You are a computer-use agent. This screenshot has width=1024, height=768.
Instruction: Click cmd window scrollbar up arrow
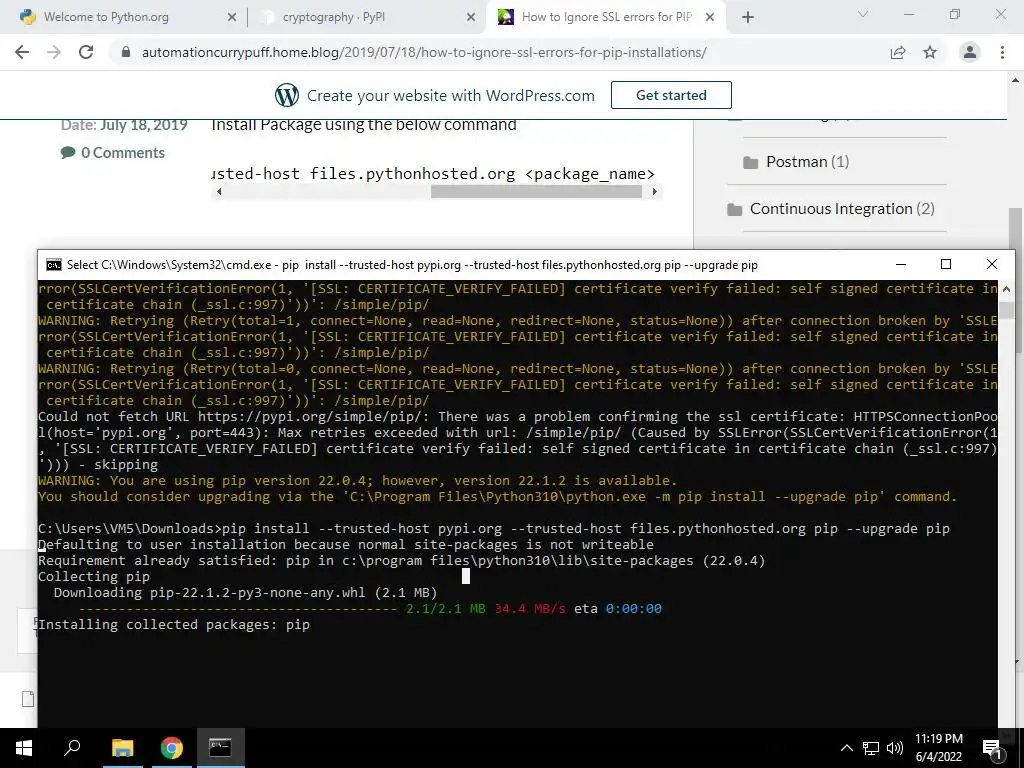pyautogui.click(x=1006, y=289)
